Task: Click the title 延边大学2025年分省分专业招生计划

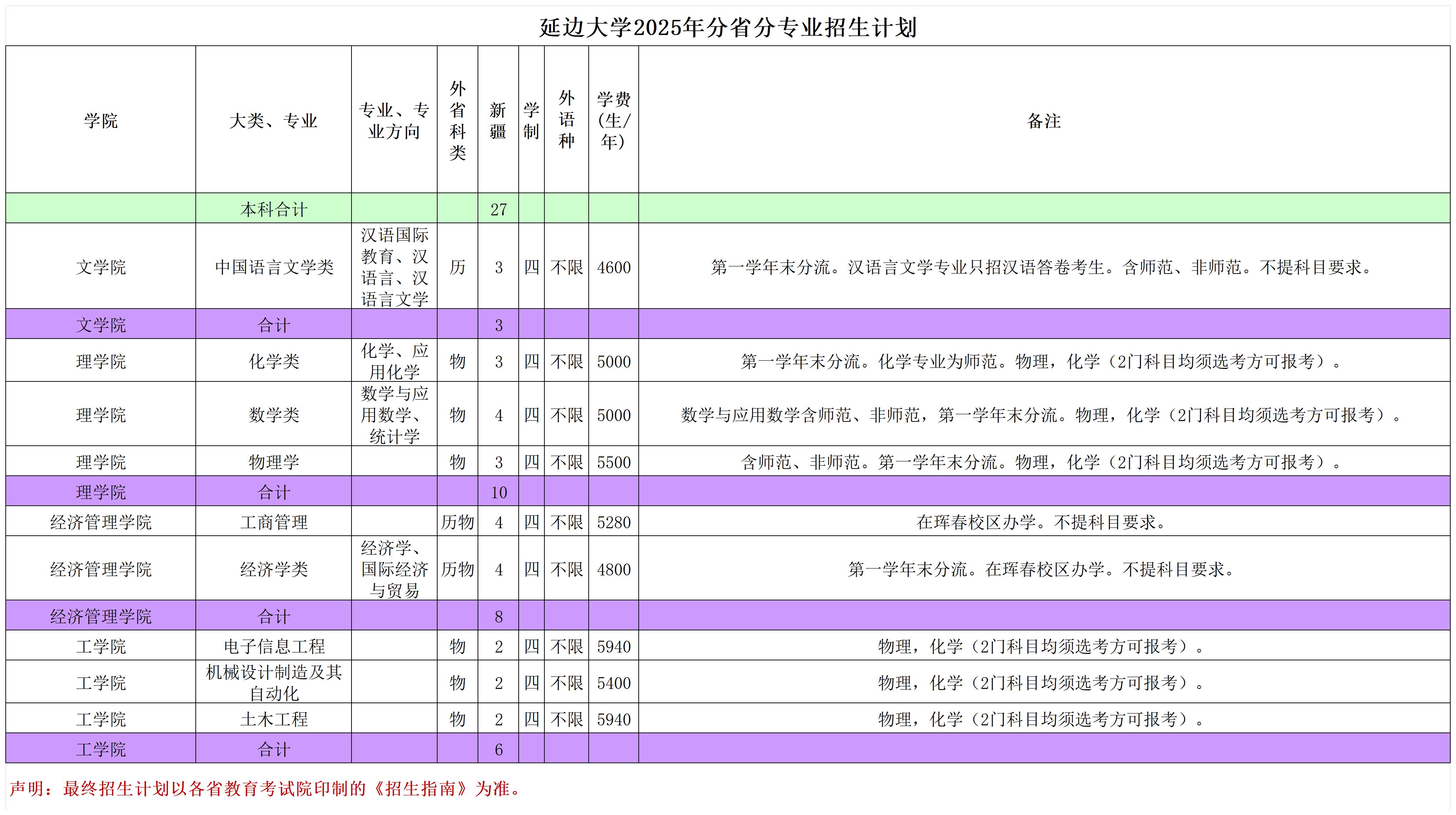Action: click(727, 27)
